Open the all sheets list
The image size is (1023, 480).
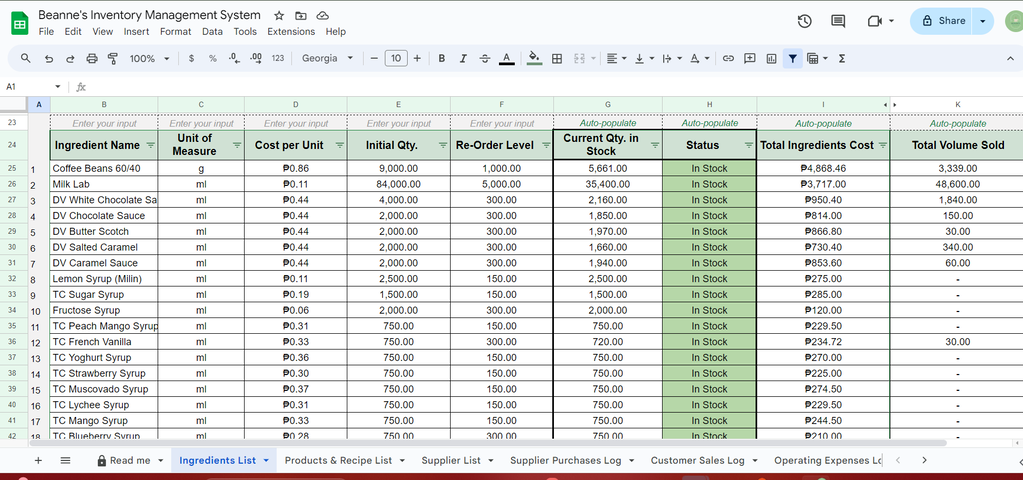pyautogui.click(x=65, y=460)
